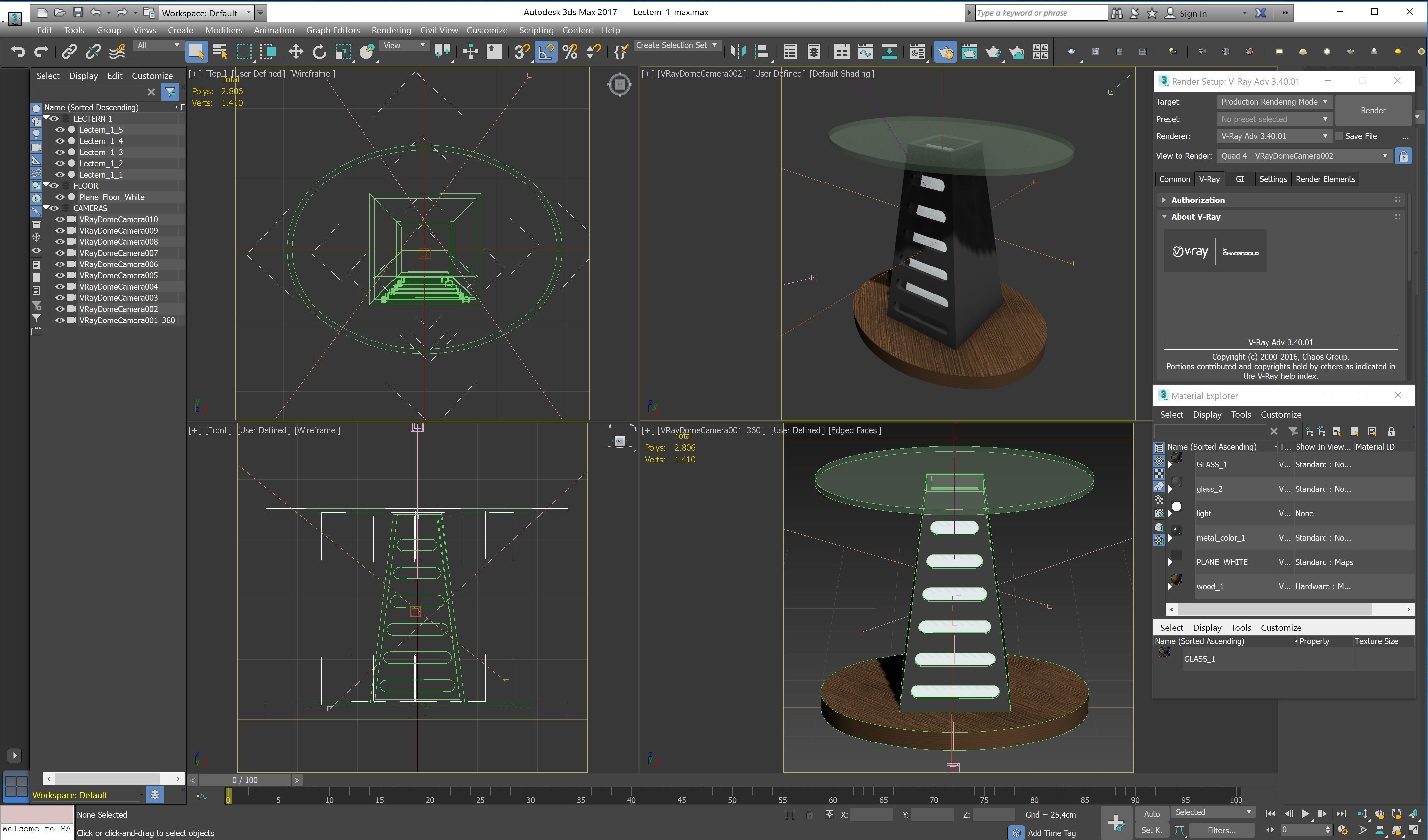Open the Renderer dropdown
The image size is (1428, 840).
tap(1274, 136)
